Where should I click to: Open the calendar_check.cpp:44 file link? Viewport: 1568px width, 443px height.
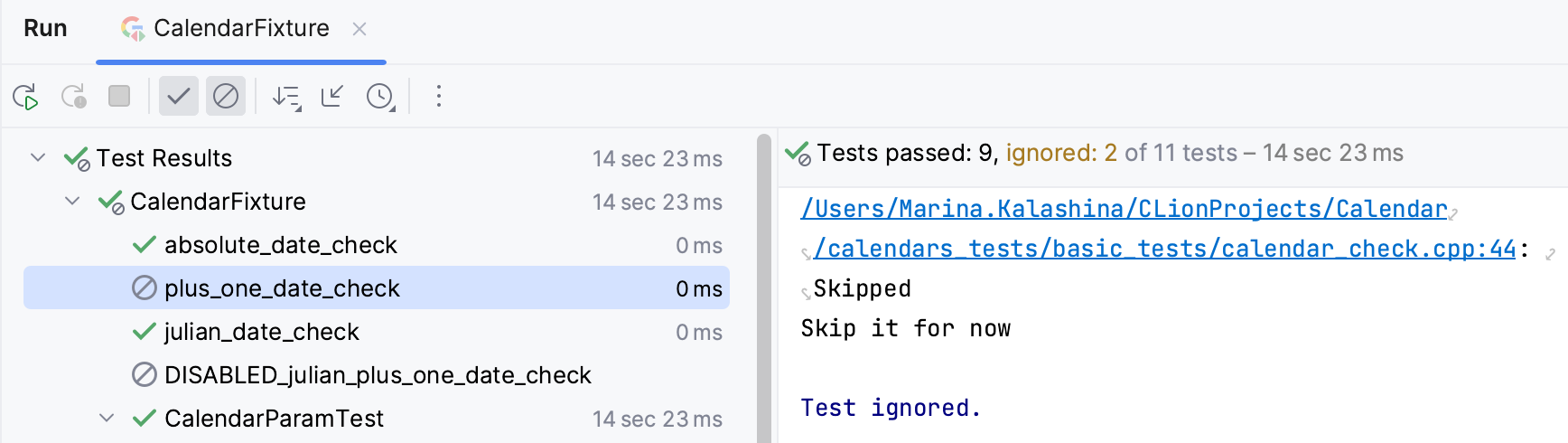coord(1163,249)
